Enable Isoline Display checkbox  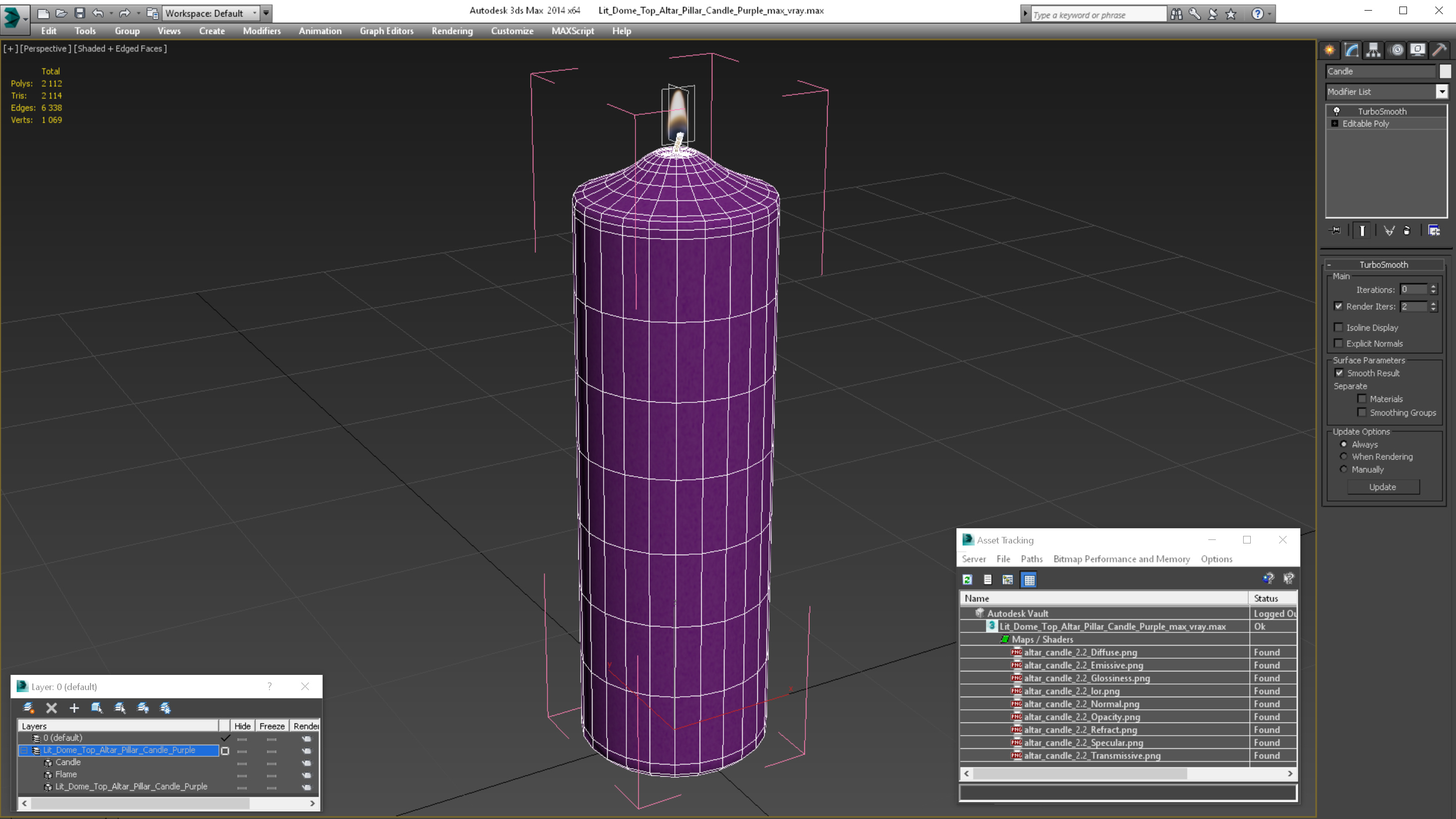pyautogui.click(x=1338, y=327)
